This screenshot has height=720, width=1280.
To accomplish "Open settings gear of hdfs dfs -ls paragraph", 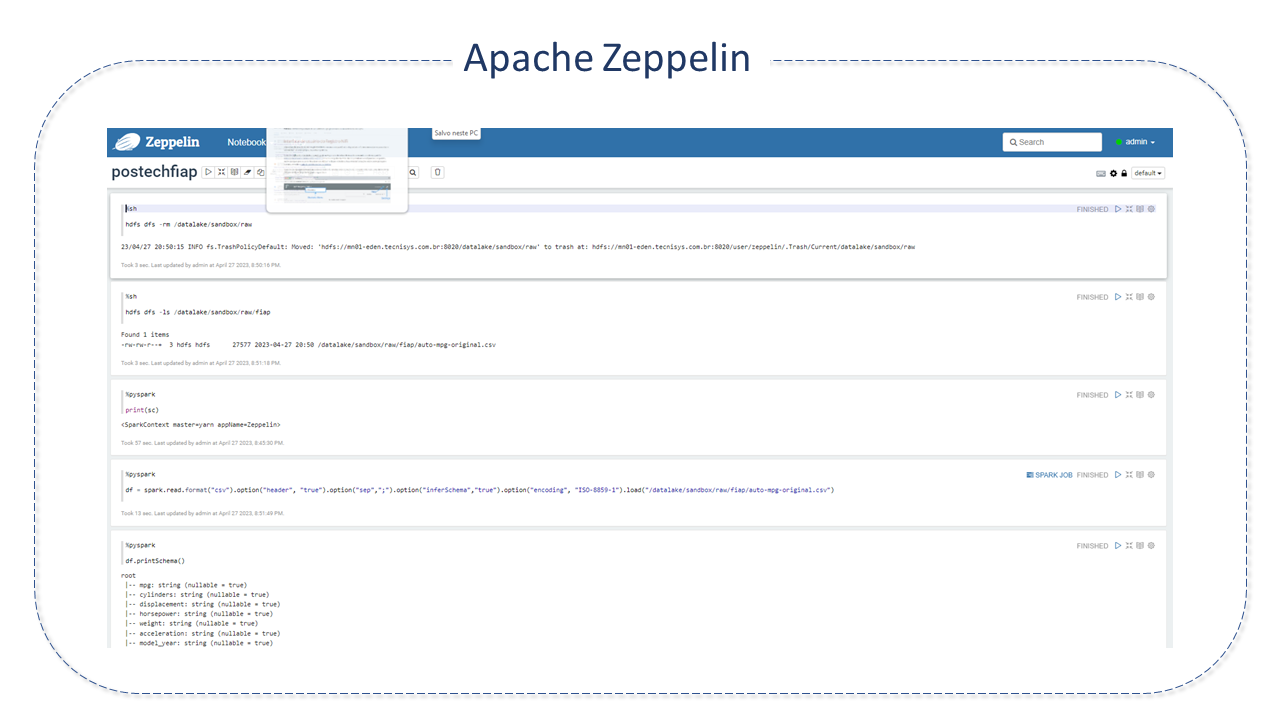I will tap(1151, 297).
